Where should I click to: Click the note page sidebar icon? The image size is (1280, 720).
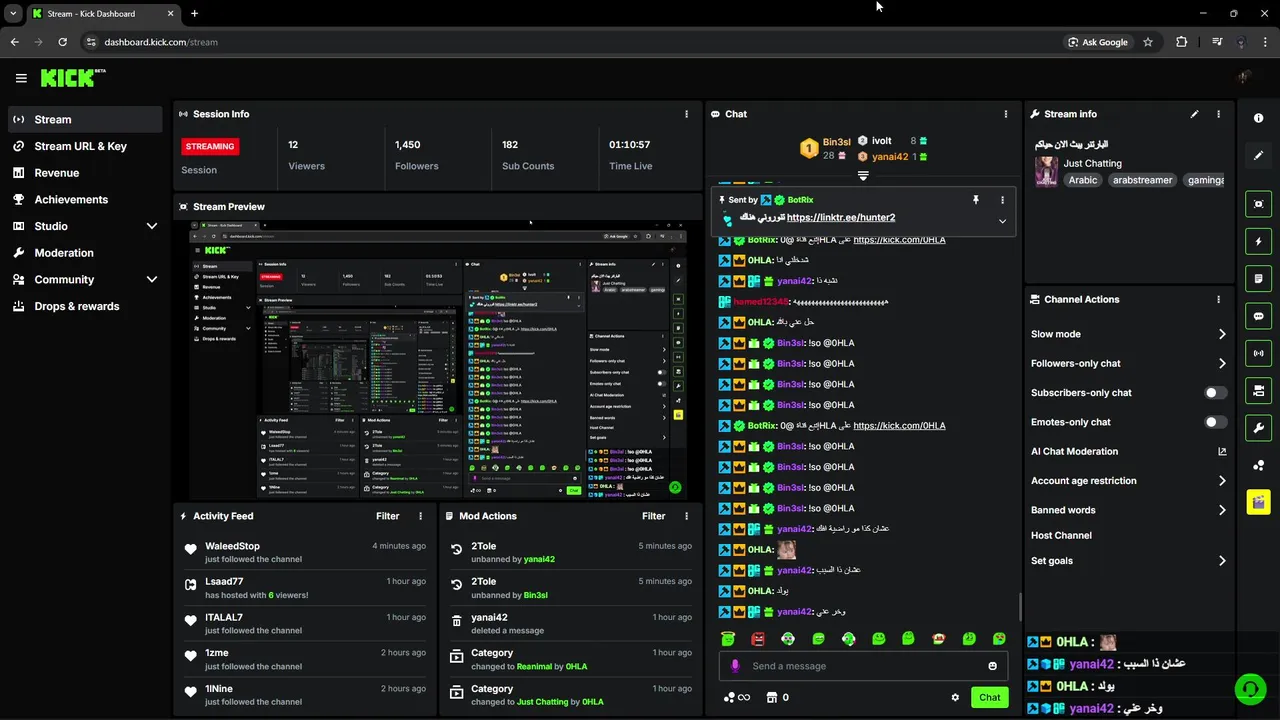coord(1258,278)
